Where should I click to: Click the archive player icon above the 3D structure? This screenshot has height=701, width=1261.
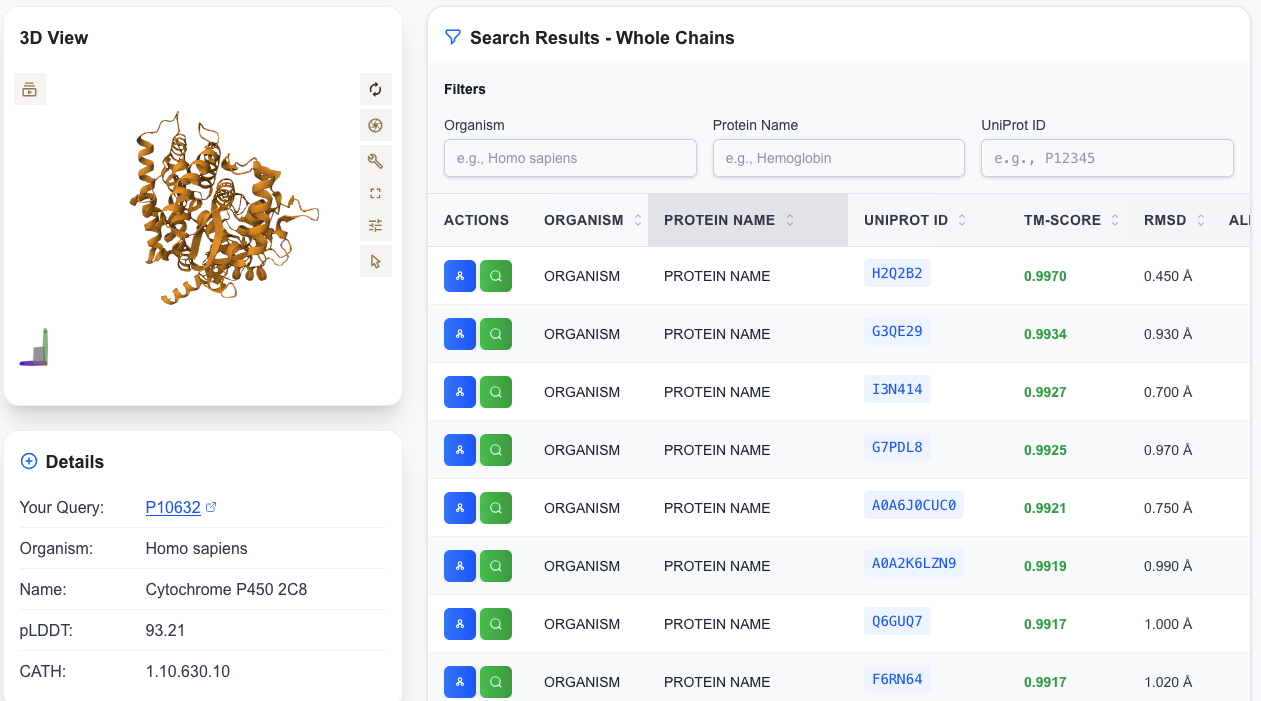[29, 88]
